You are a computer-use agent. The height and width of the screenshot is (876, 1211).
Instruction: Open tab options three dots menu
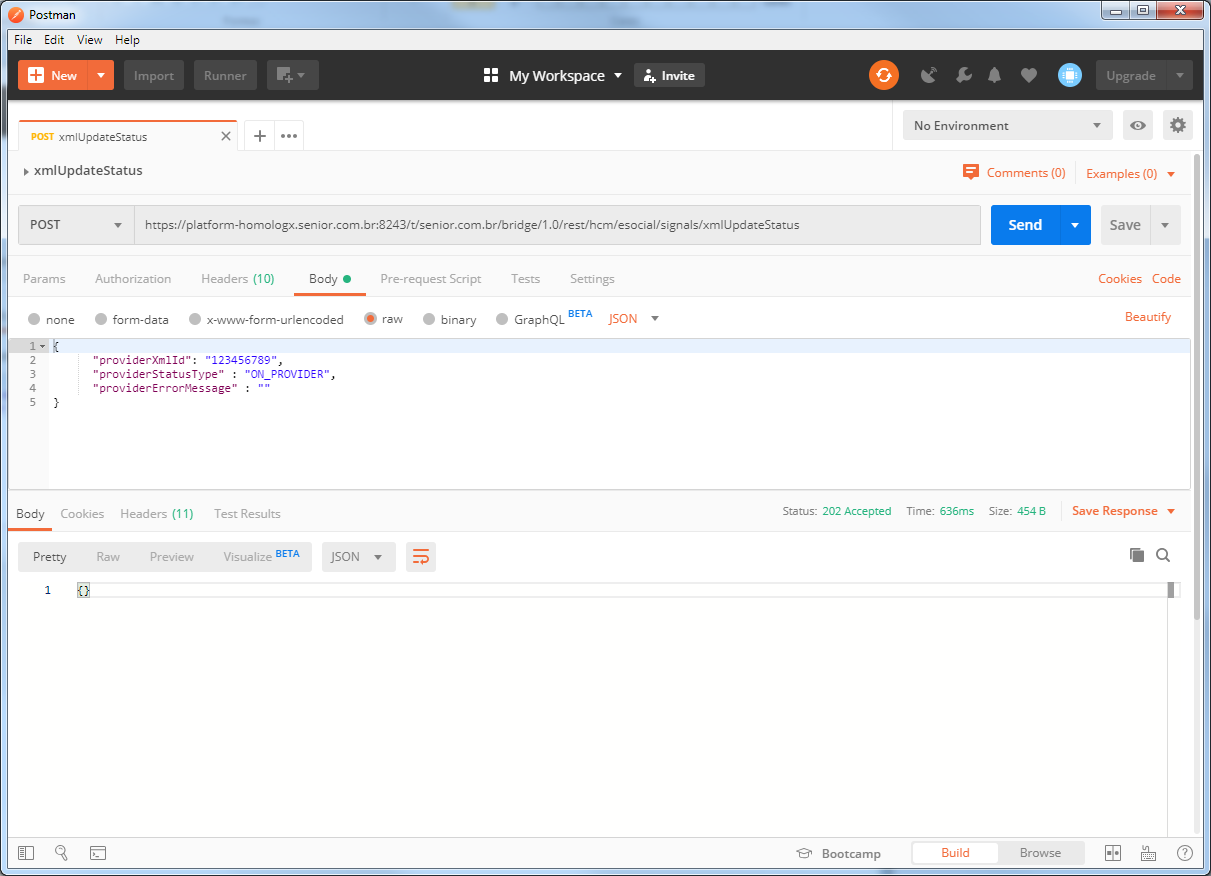(289, 136)
